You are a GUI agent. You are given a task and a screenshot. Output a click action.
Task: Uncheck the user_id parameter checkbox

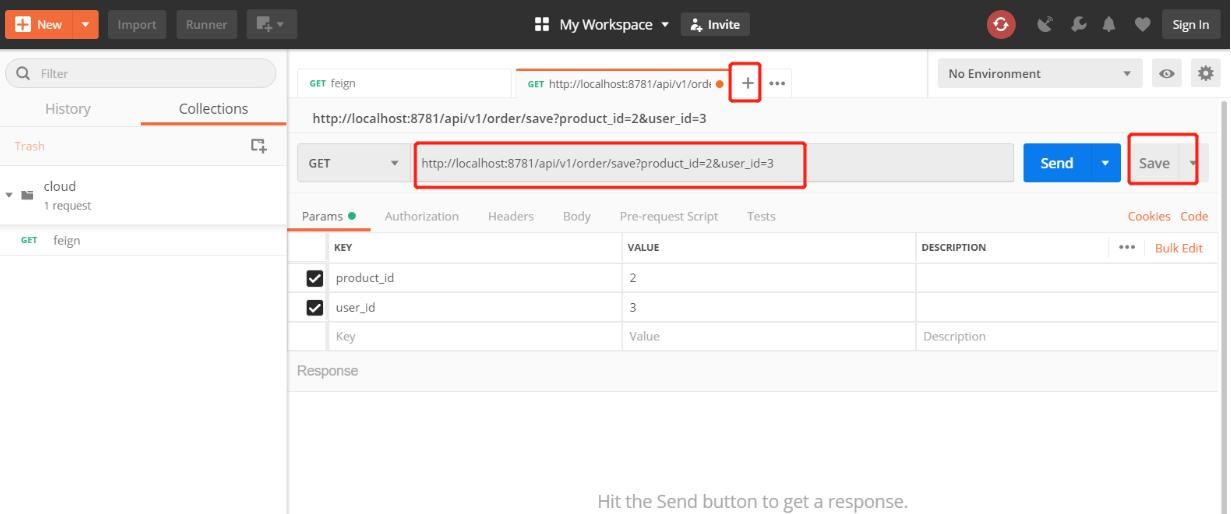click(x=314, y=308)
